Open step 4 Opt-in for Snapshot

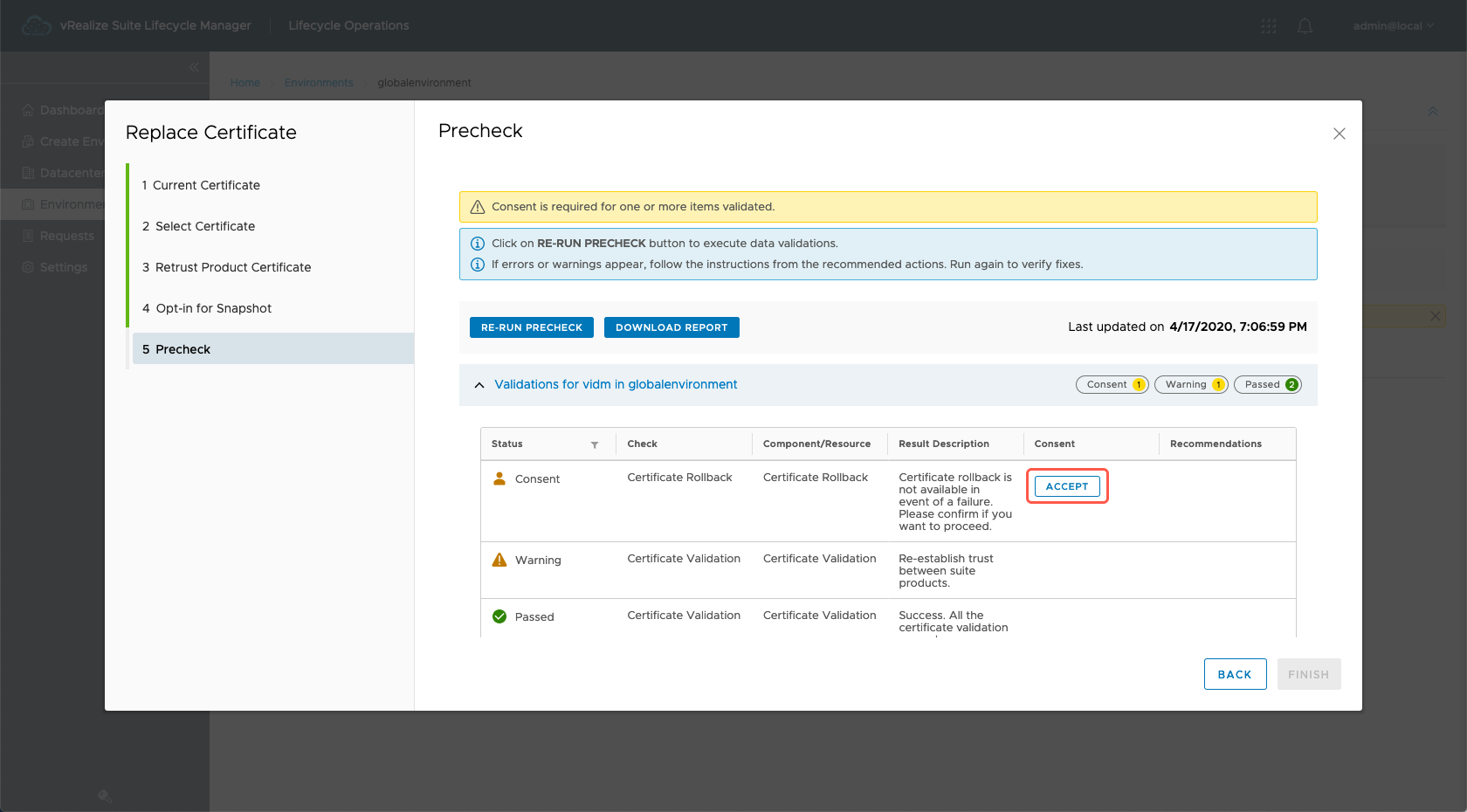pyautogui.click(x=213, y=308)
